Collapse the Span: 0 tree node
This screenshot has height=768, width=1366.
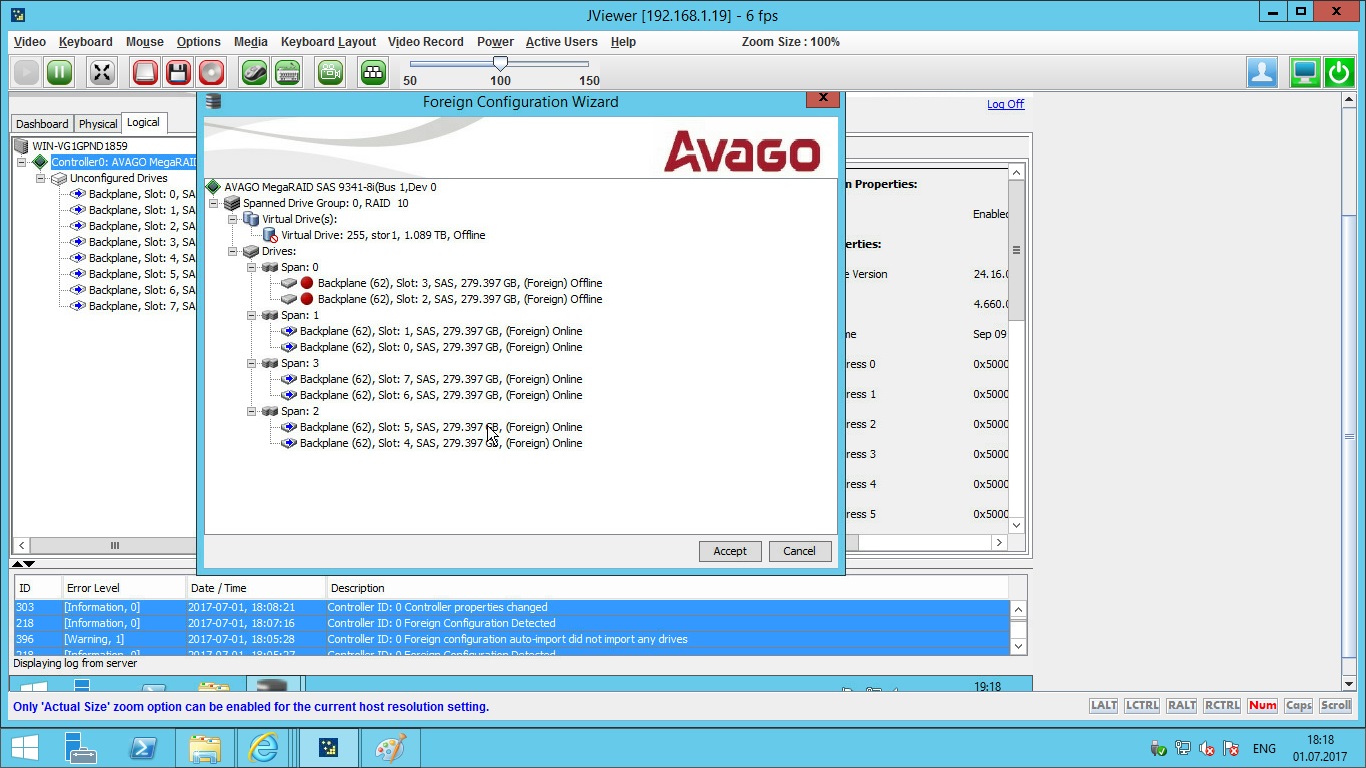[x=252, y=267]
